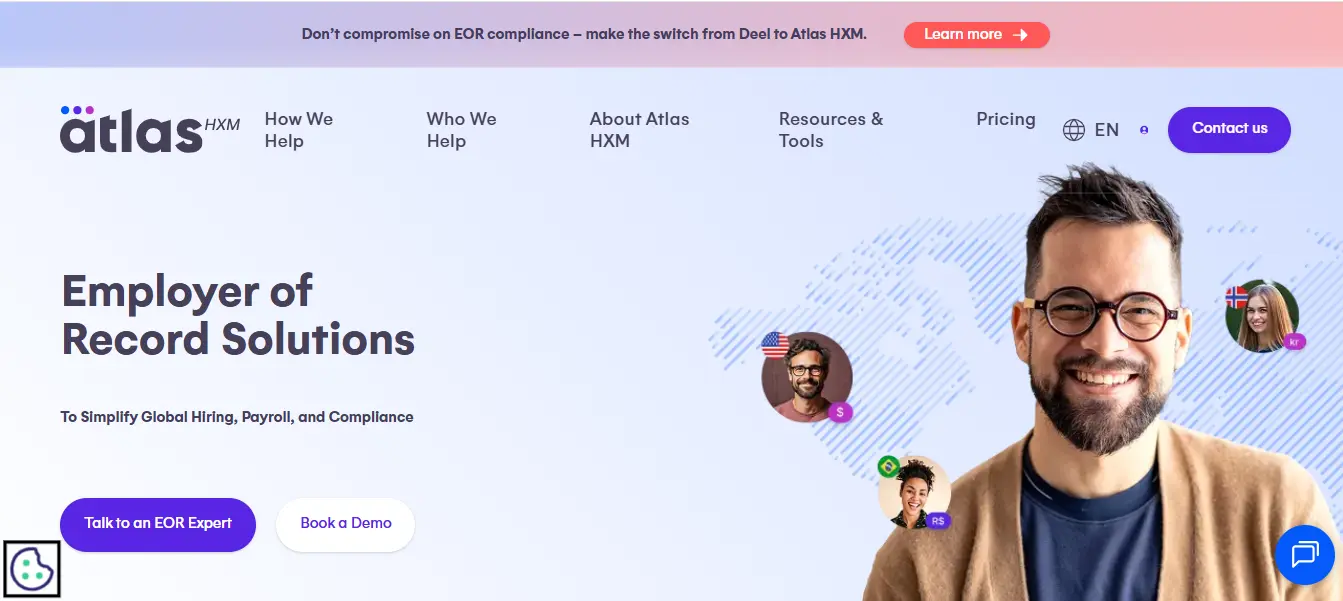Click the dollar currency badge
This screenshot has height=601, width=1343.
click(840, 411)
